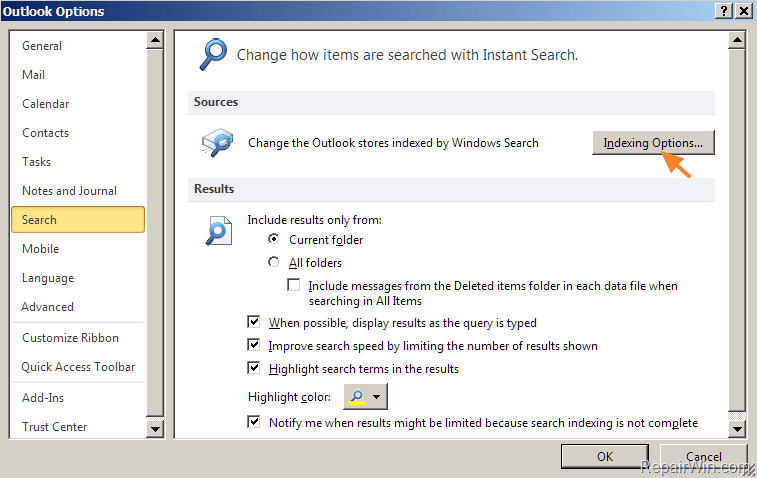Open the Mobile options category
757x478 pixels.
[x=77, y=249]
